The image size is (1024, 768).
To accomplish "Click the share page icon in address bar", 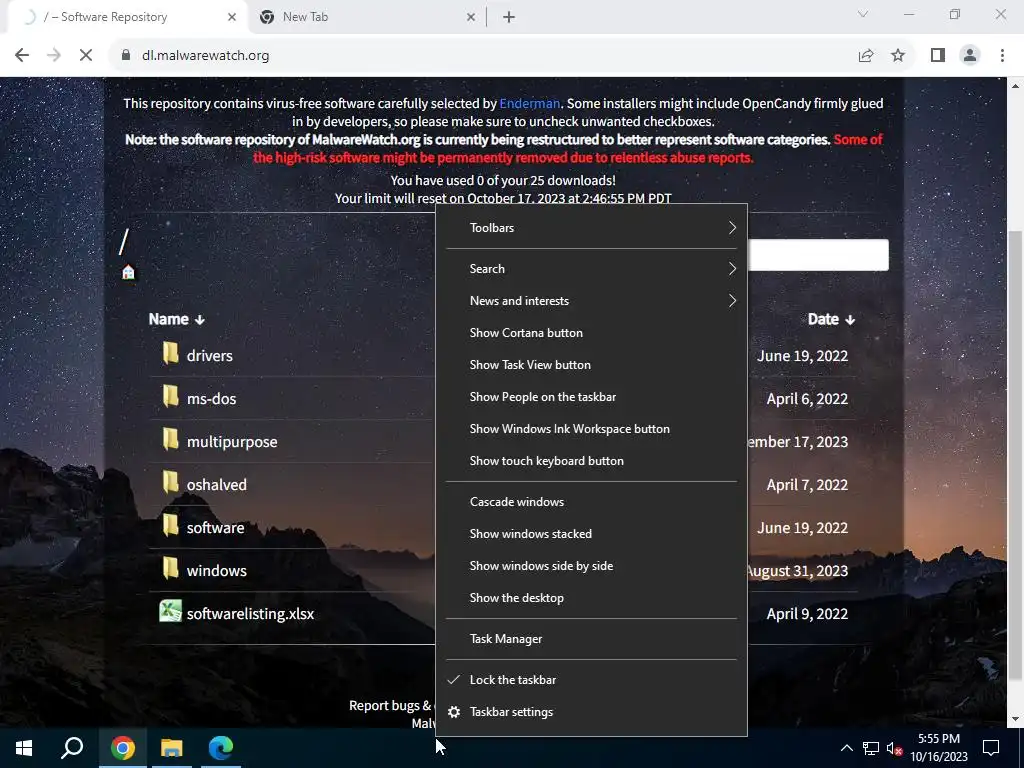I will click(x=866, y=56).
